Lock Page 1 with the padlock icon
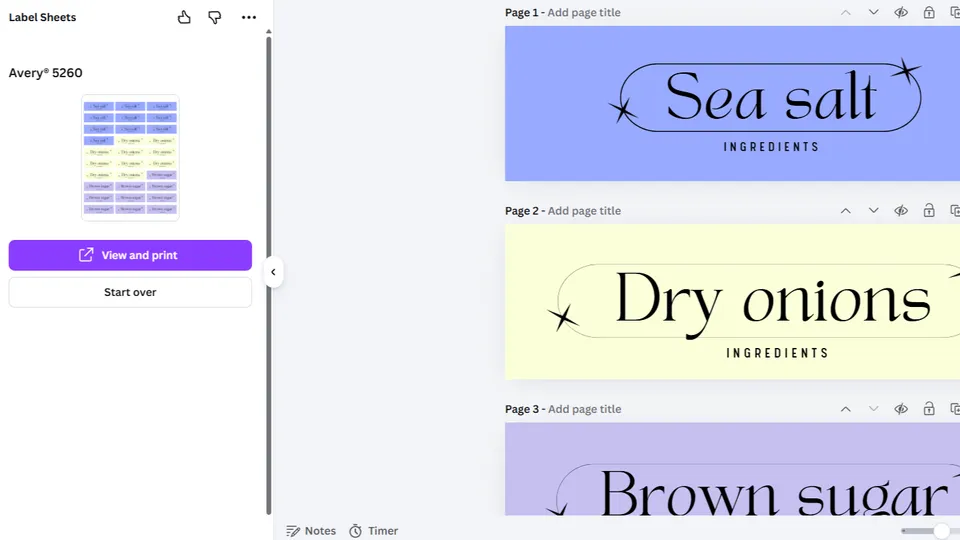The height and width of the screenshot is (540, 960). [929, 12]
